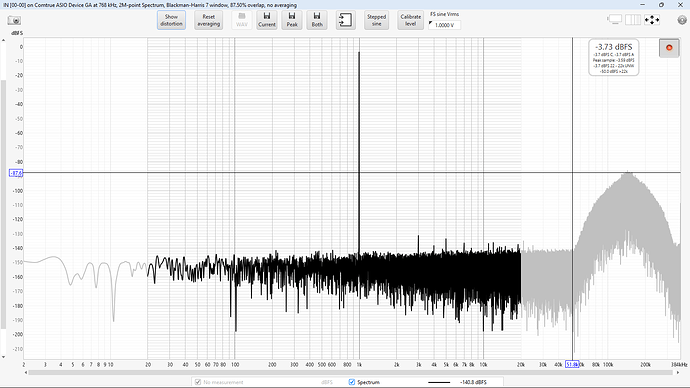The width and height of the screenshot is (690, 388).
Task: Maximize the RTA window
Action: click(661, 4)
